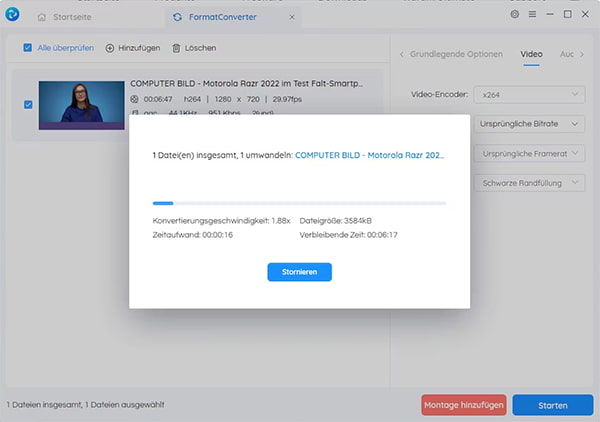Click the previous options left chevron
This screenshot has height=422, width=600.
(x=401, y=54)
